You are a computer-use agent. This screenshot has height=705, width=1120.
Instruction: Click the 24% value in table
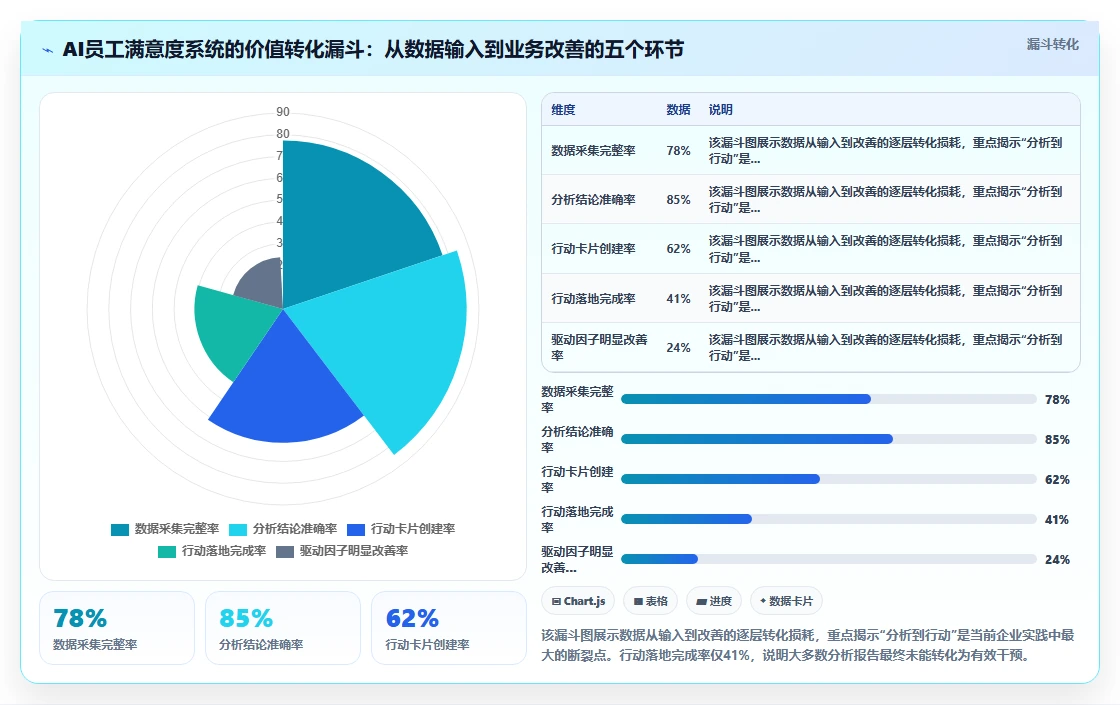(x=678, y=347)
